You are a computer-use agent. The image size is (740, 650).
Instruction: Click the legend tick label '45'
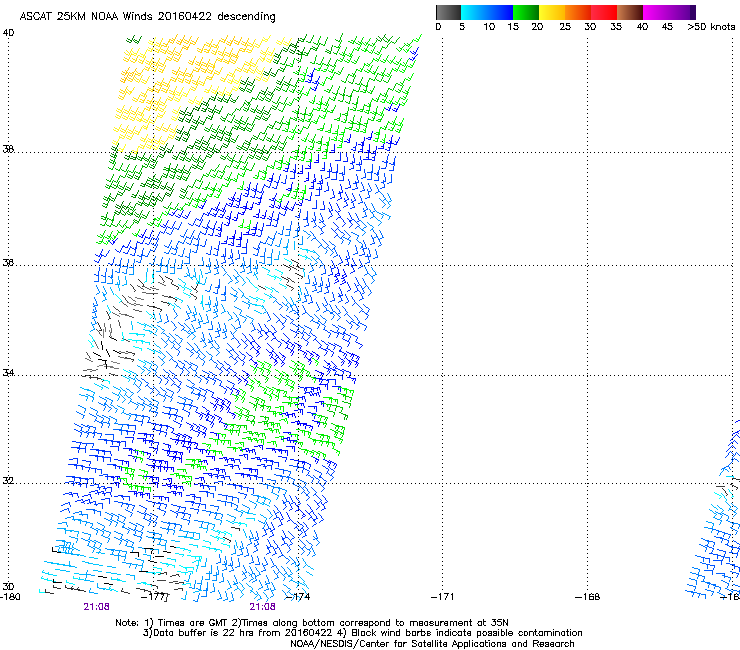click(667, 27)
